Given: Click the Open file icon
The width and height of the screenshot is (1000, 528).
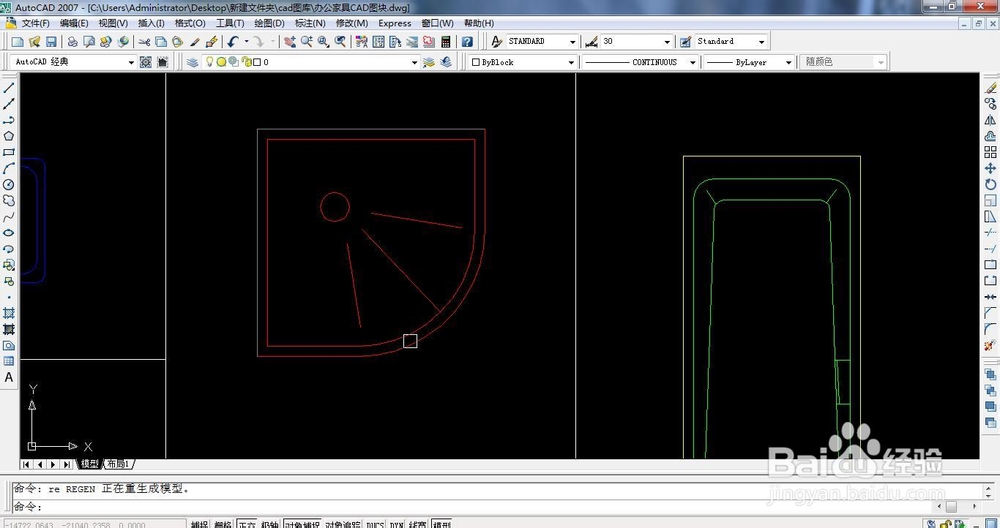Looking at the screenshot, I should pyautogui.click(x=34, y=41).
